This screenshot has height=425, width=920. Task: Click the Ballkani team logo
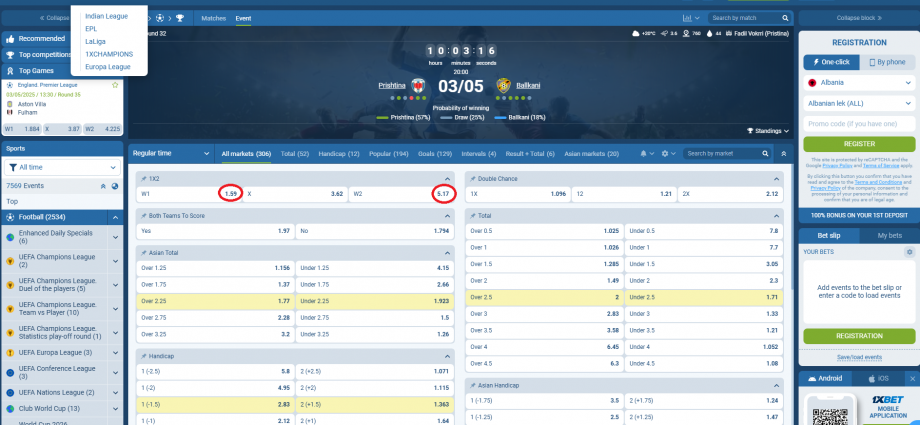pyautogui.click(x=503, y=86)
